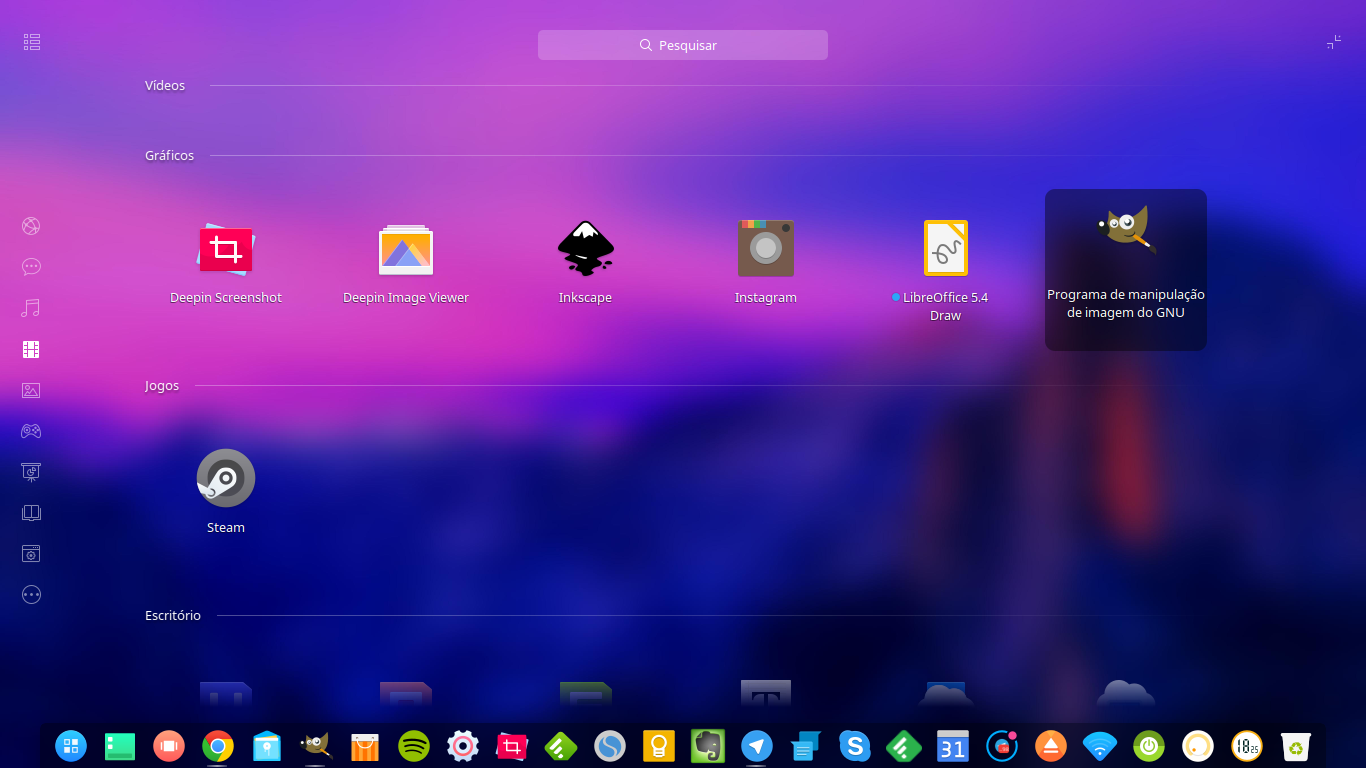Image resolution: width=1366 pixels, height=768 pixels.
Task: Click the green power button icon
Action: pos(1149,745)
